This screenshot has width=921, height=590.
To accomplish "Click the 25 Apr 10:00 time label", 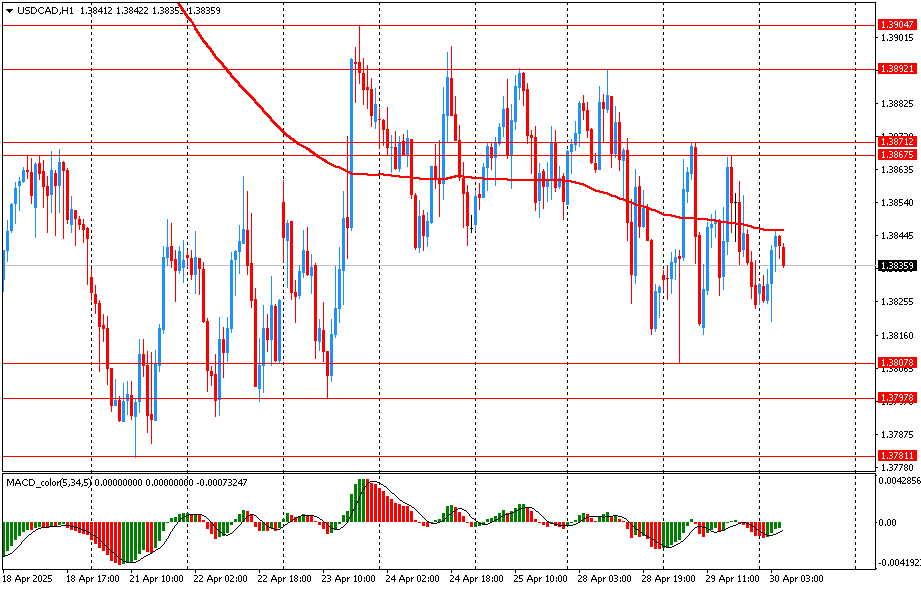I will (541, 578).
